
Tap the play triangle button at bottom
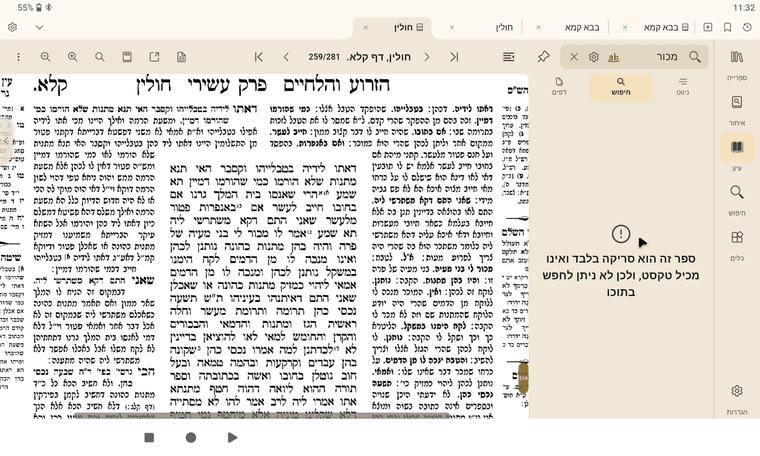click(x=233, y=438)
